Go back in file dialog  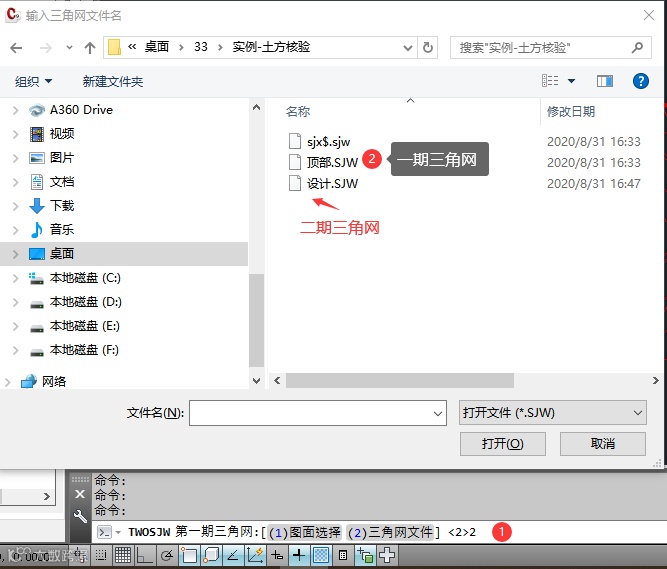point(16,48)
